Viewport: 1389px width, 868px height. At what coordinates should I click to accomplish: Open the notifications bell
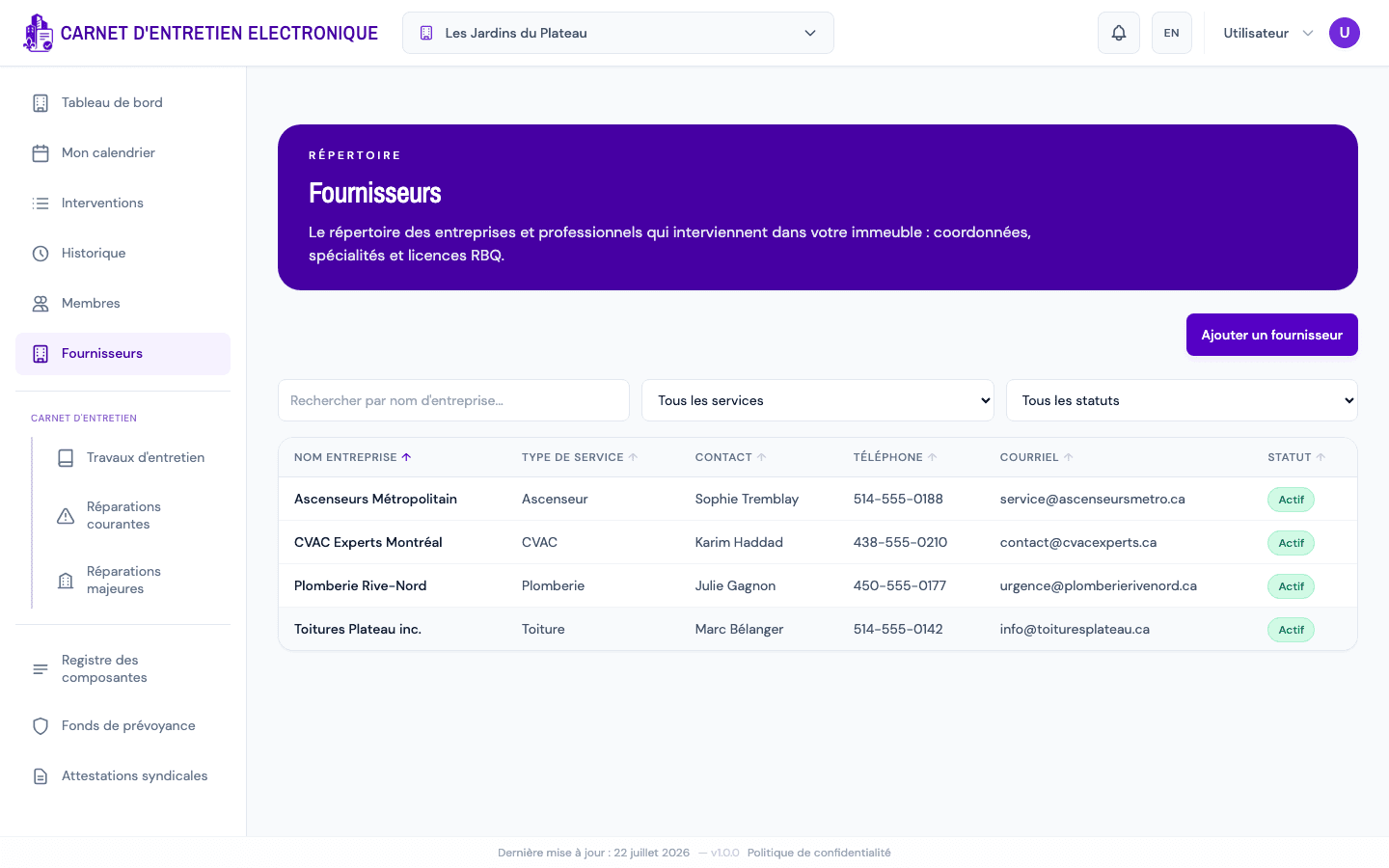tap(1119, 33)
